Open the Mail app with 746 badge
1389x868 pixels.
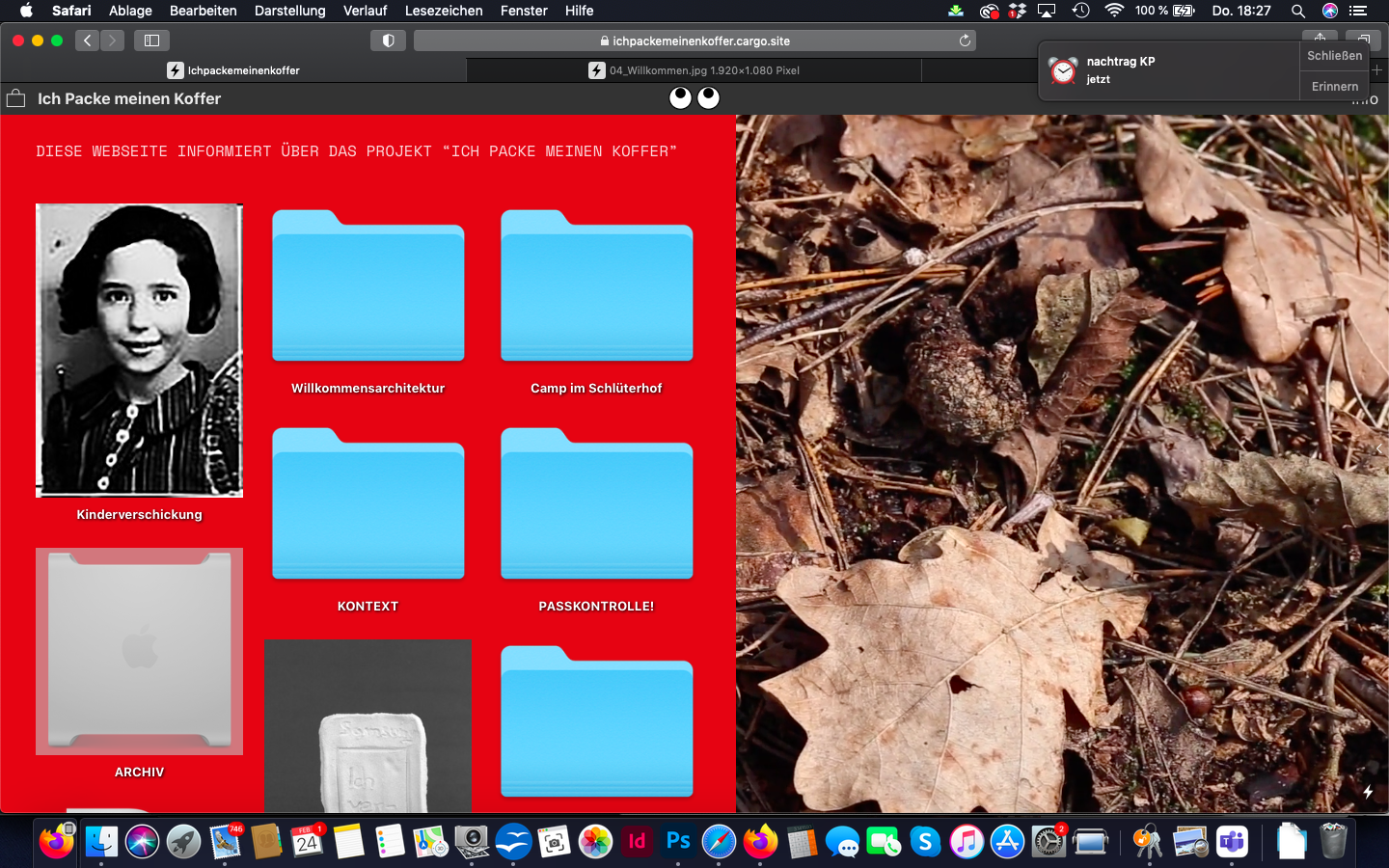pyautogui.click(x=225, y=842)
